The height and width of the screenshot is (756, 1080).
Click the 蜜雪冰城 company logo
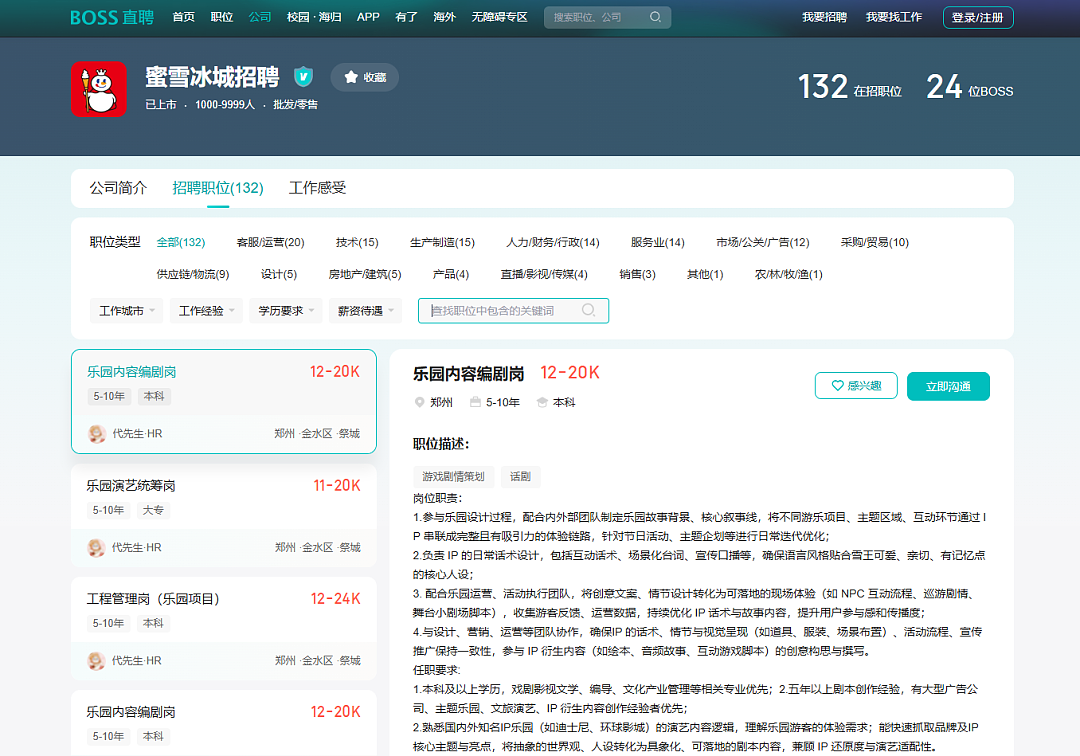(x=98, y=89)
